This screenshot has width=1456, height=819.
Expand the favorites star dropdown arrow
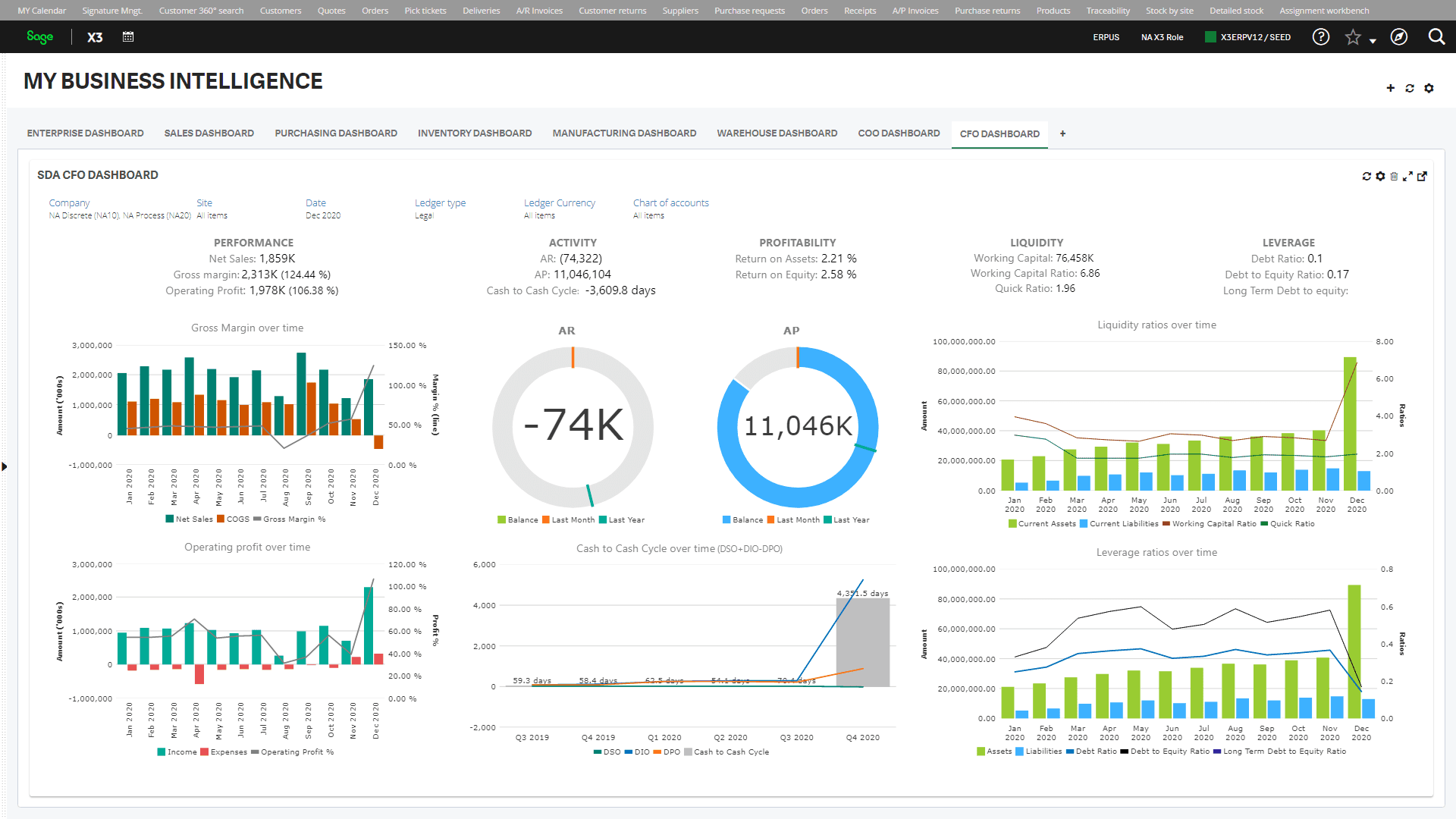pyautogui.click(x=1373, y=41)
